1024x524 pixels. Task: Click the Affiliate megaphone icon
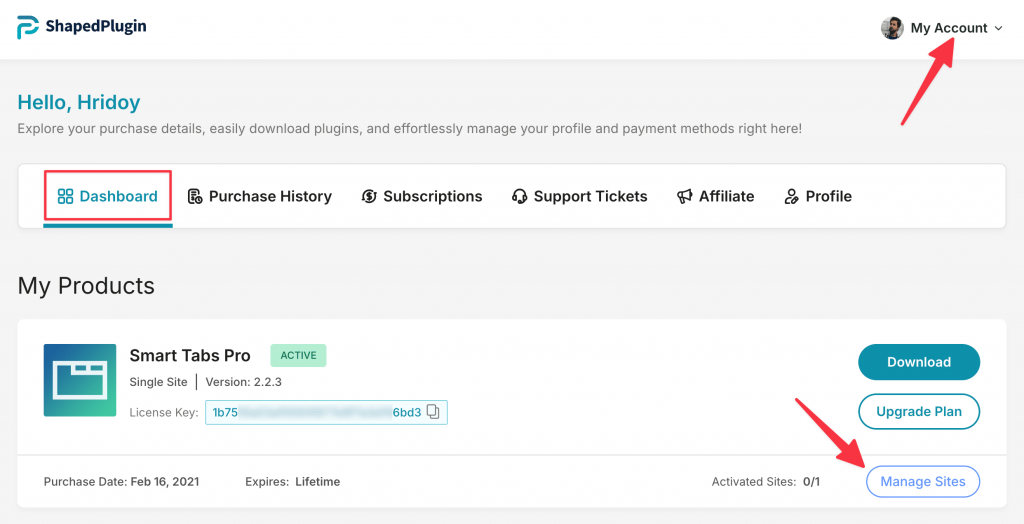(x=684, y=196)
